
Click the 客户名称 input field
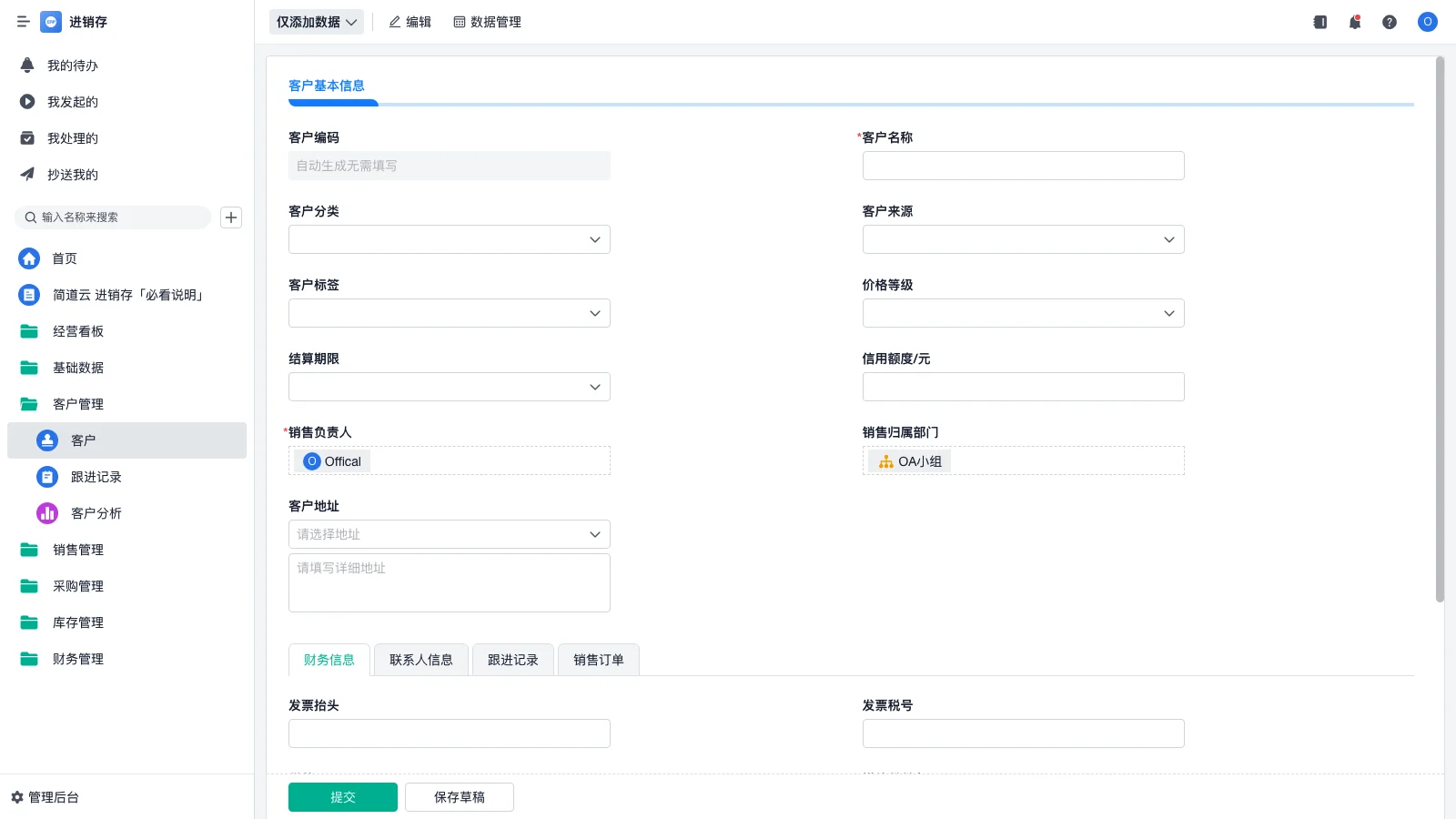[1024, 166]
